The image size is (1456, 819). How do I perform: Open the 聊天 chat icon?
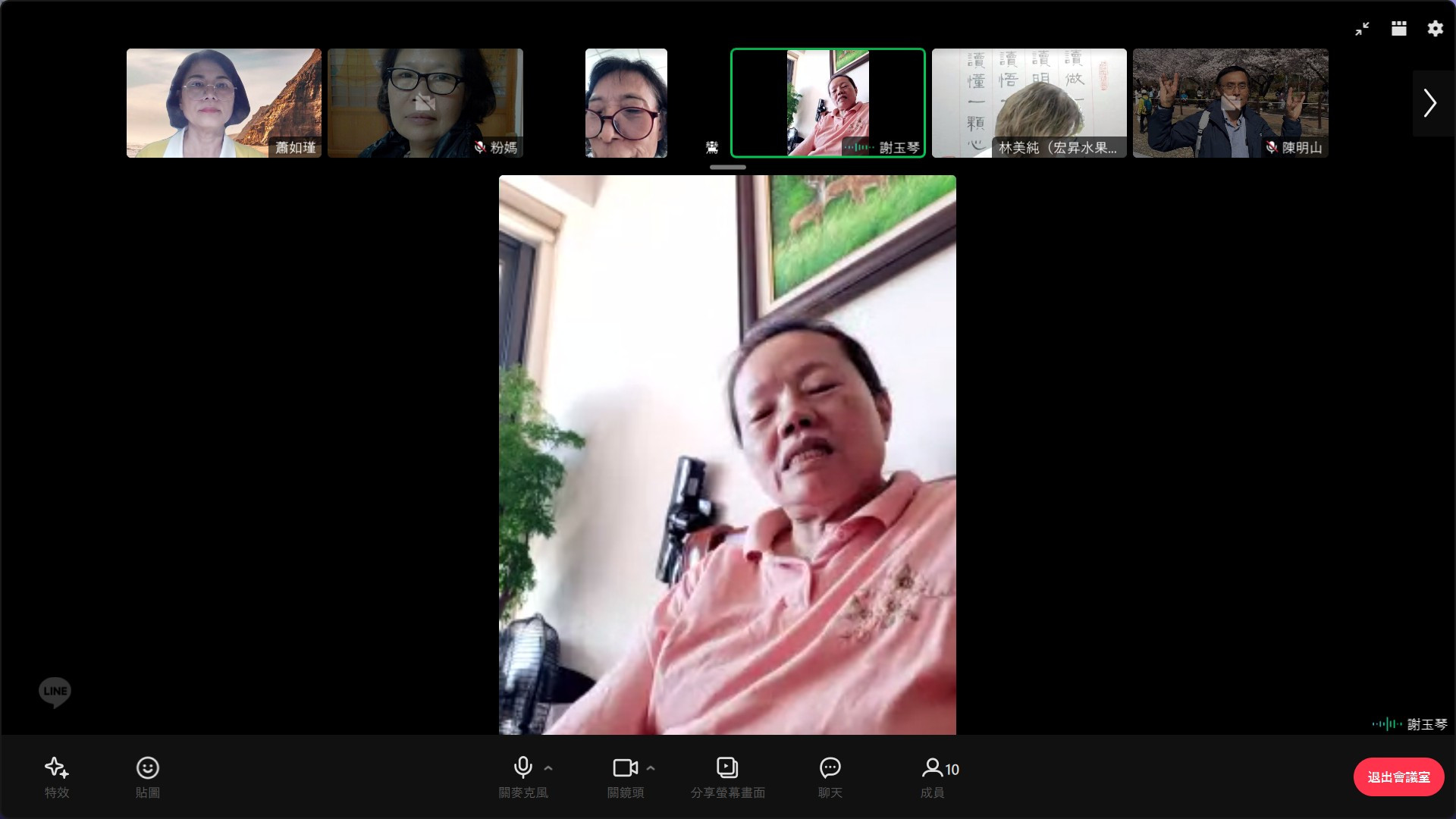click(x=830, y=768)
